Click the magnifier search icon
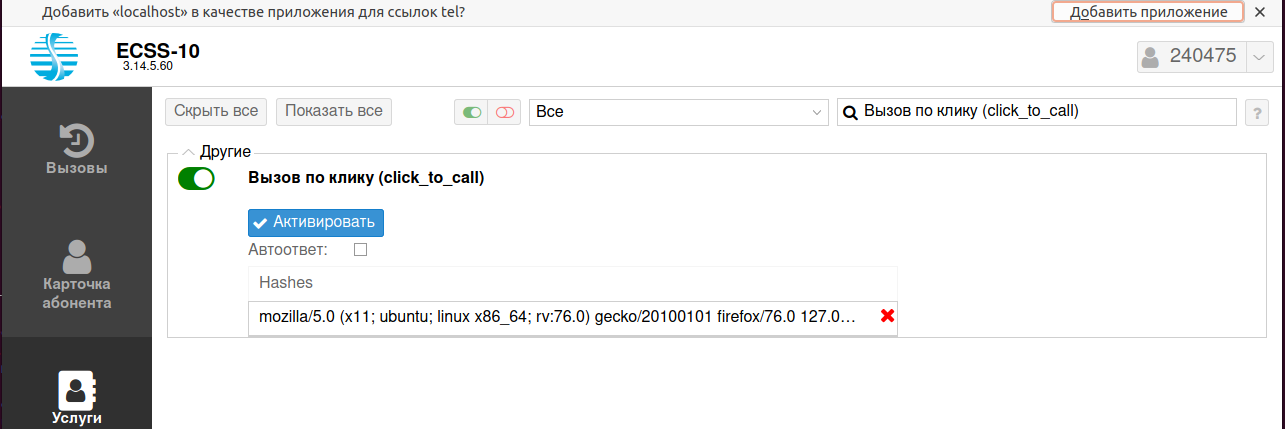 pyautogui.click(x=850, y=113)
